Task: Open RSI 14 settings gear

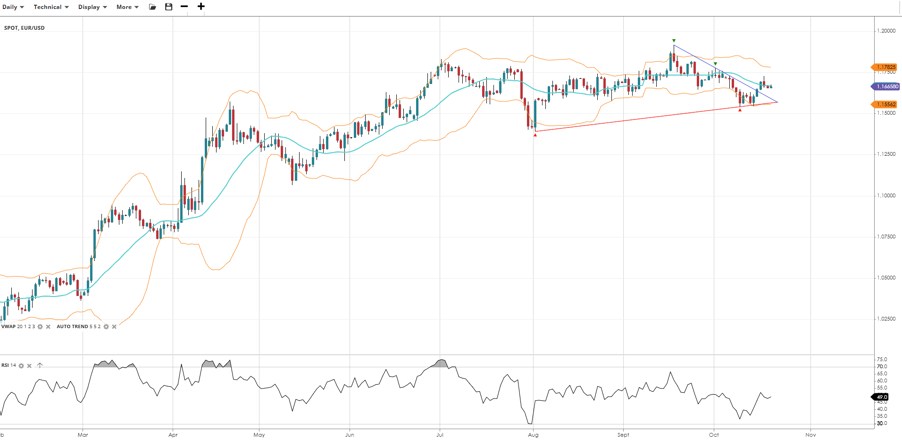Action: pyautogui.click(x=21, y=366)
